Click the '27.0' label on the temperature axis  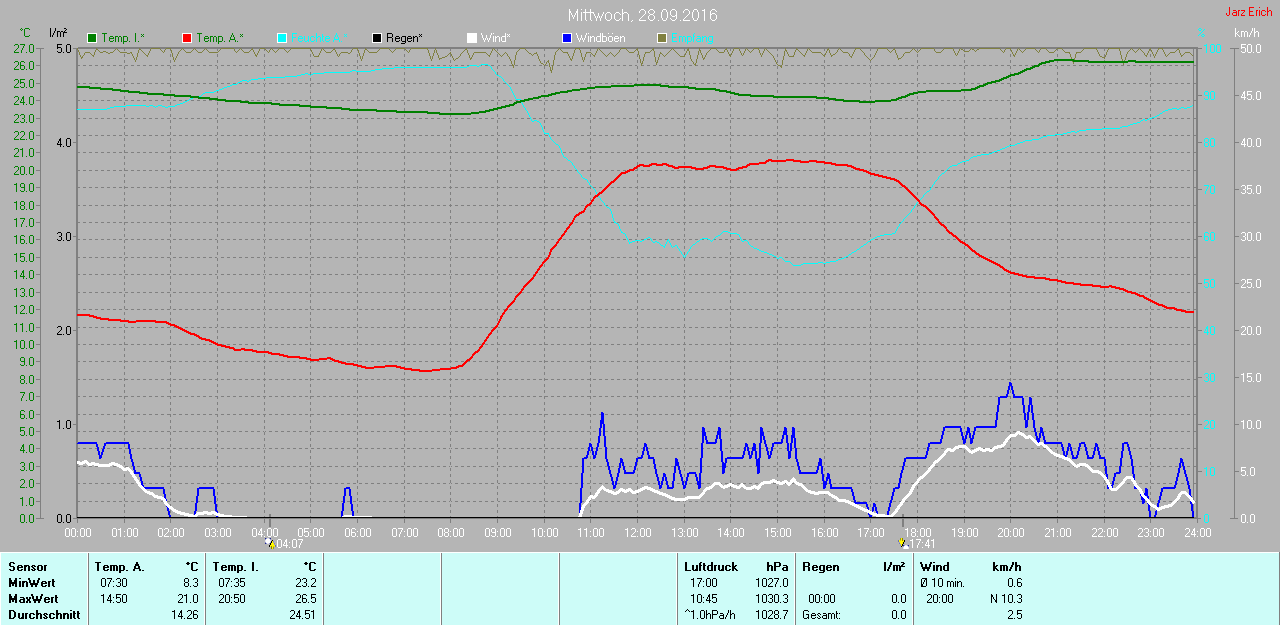click(26, 48)
